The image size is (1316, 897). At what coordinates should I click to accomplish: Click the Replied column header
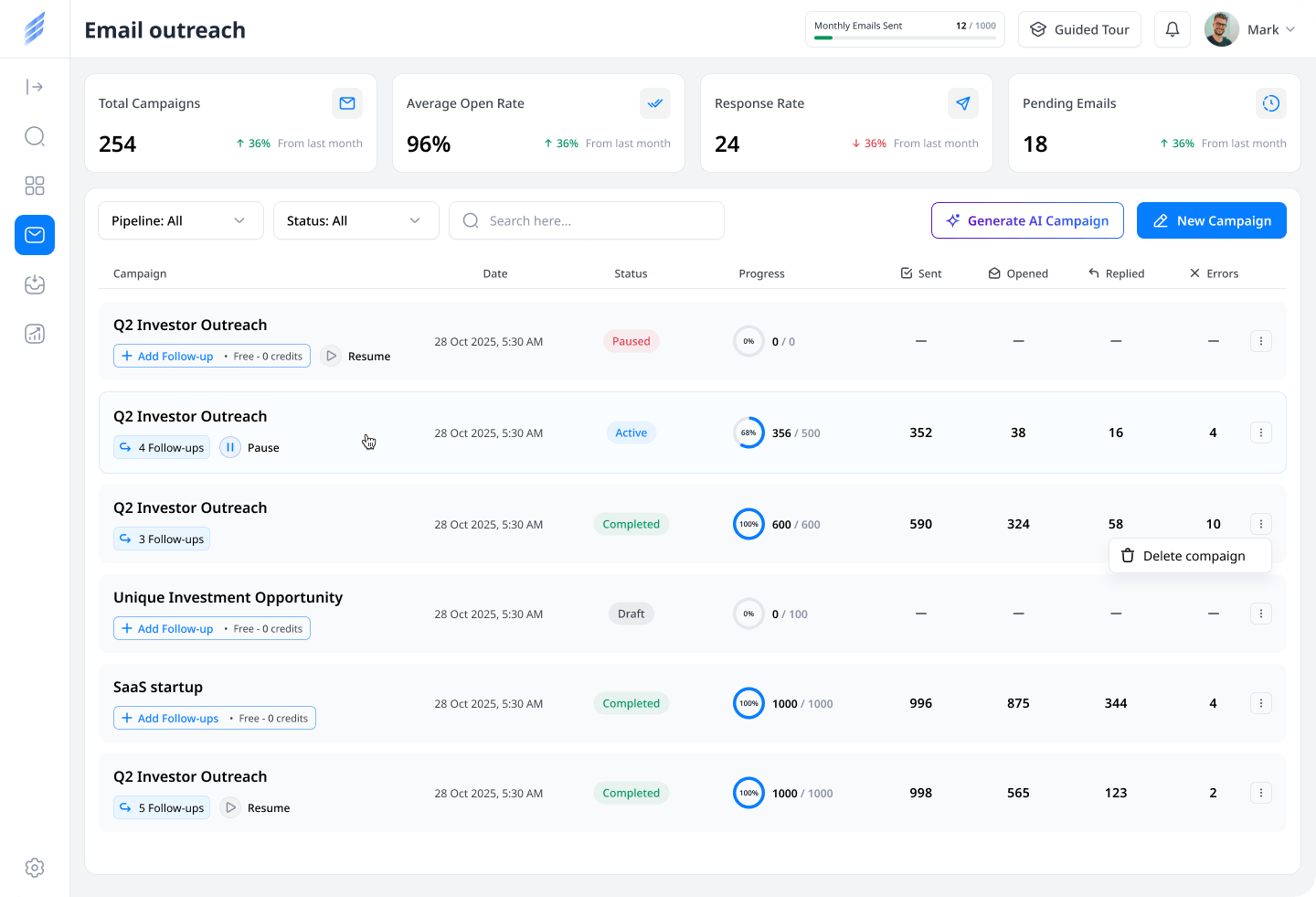(1116, 273)
